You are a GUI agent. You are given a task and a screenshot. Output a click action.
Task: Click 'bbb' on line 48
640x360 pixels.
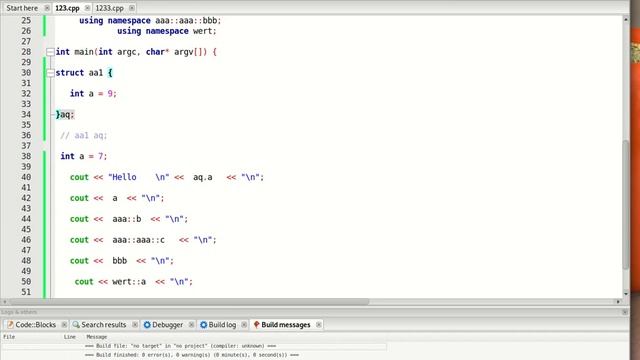[120, 260]
